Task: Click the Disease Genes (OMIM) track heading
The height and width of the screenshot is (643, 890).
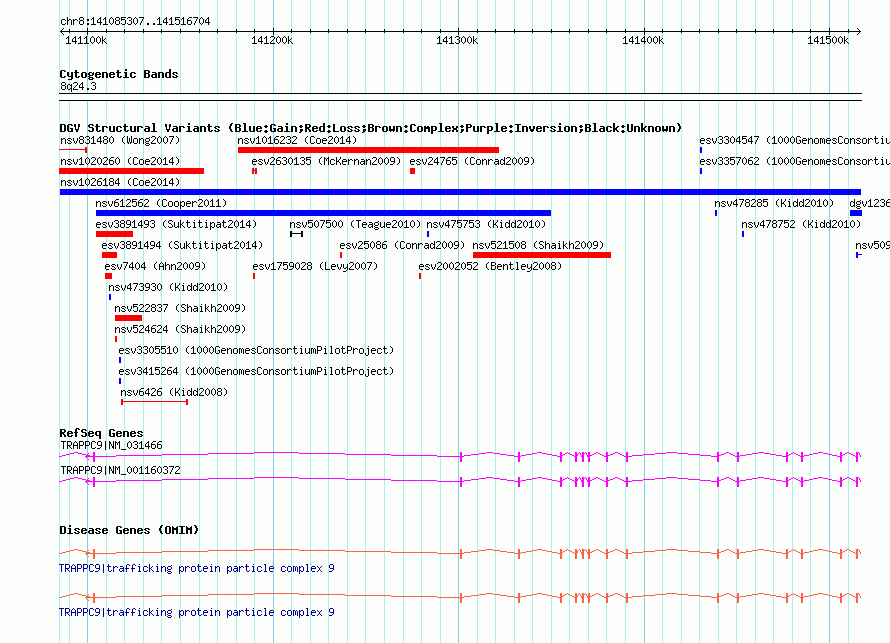Action: (x=129, y=530)
